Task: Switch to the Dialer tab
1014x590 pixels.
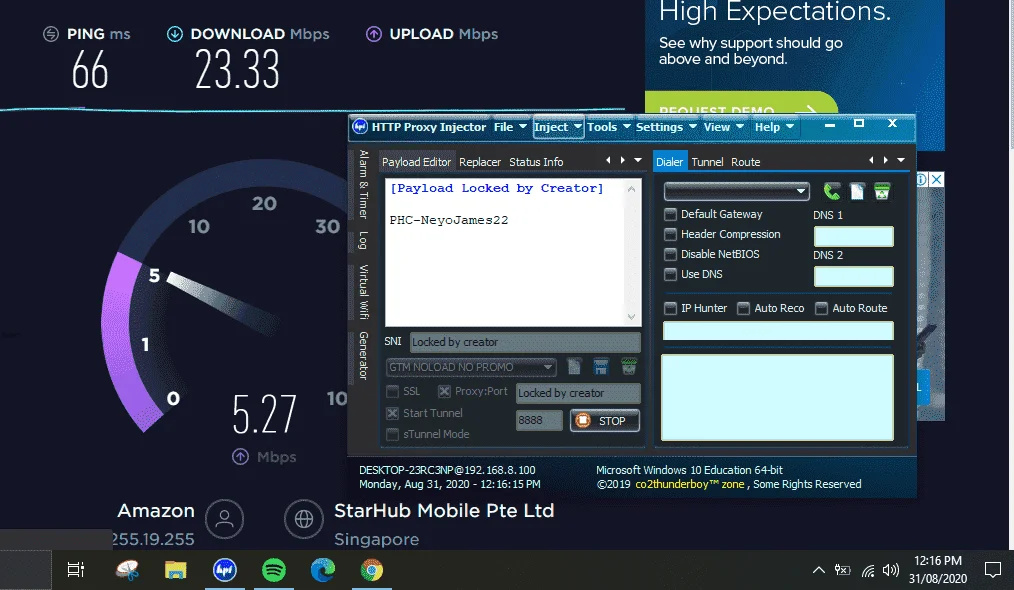Action: coord(669,162)
